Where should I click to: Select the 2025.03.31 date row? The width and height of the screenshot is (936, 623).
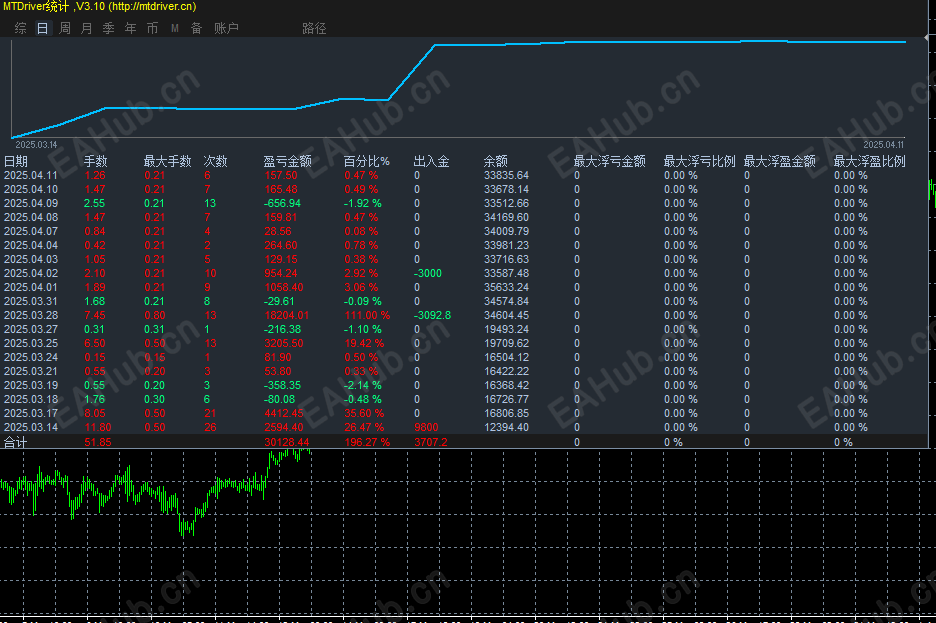pos(30,301)
